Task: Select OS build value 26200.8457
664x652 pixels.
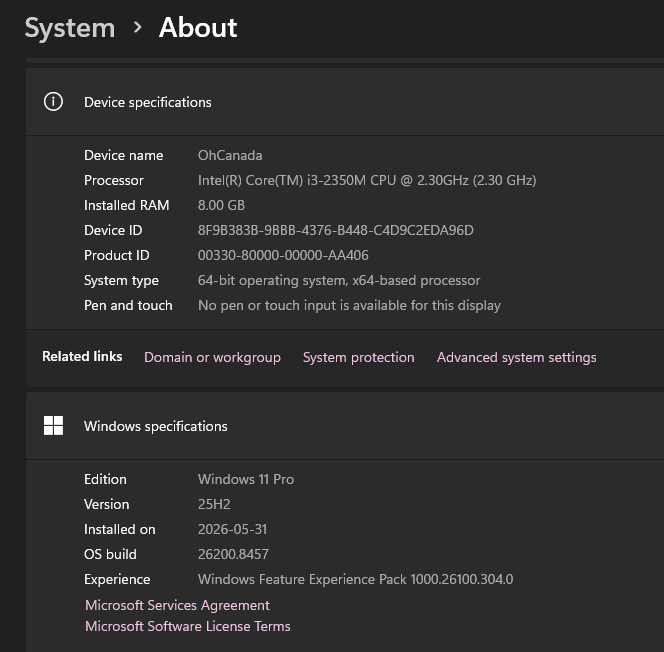Action: tap(233, 554)
